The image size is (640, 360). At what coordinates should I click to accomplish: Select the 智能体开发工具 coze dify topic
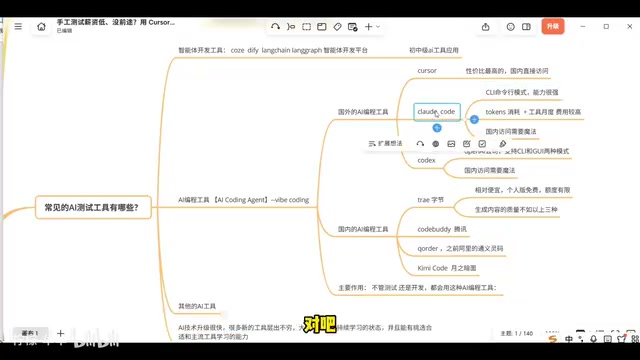[x=273, y=50]
